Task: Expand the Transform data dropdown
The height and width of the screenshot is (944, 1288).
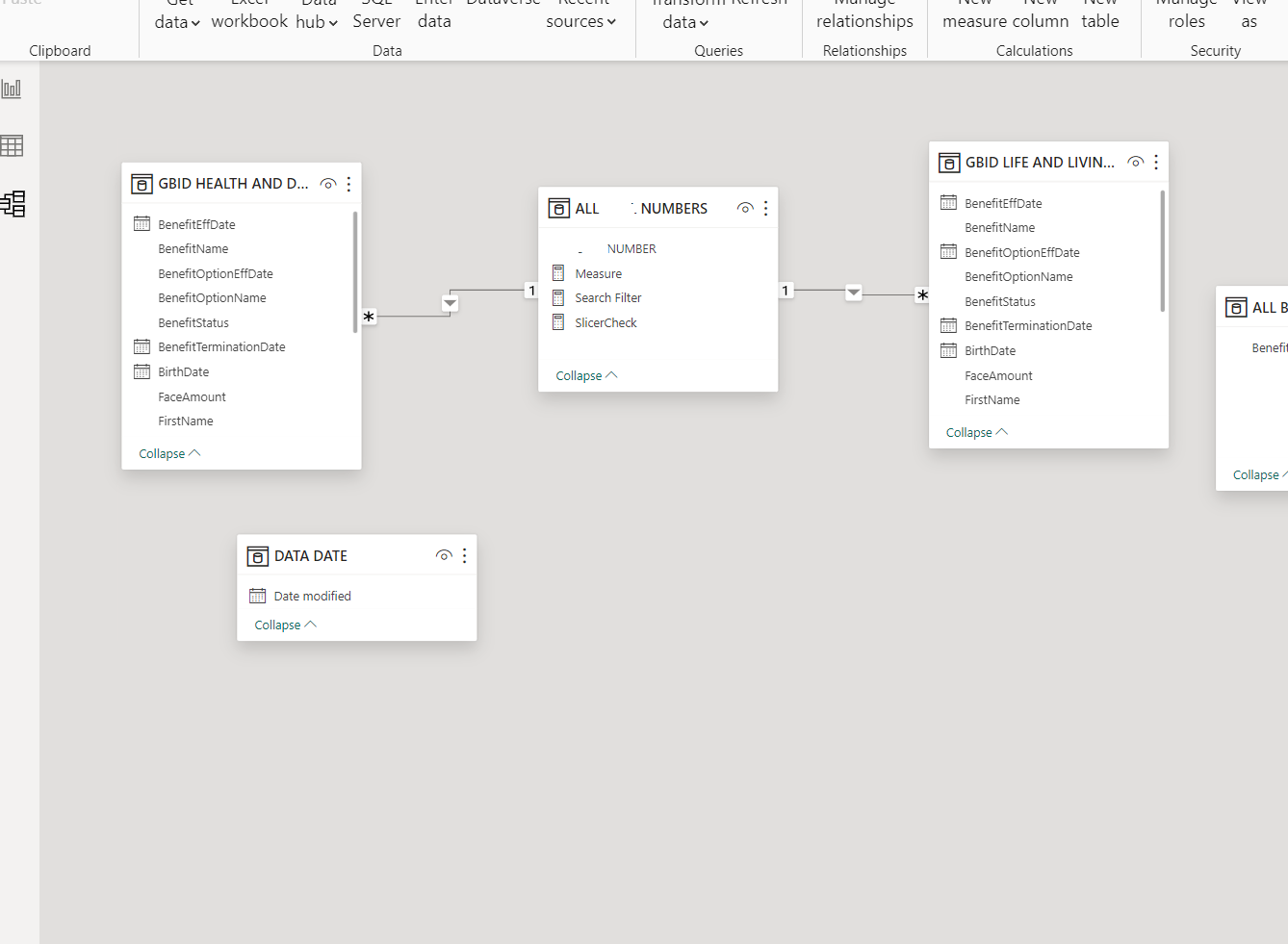Action: click(685, 14)
